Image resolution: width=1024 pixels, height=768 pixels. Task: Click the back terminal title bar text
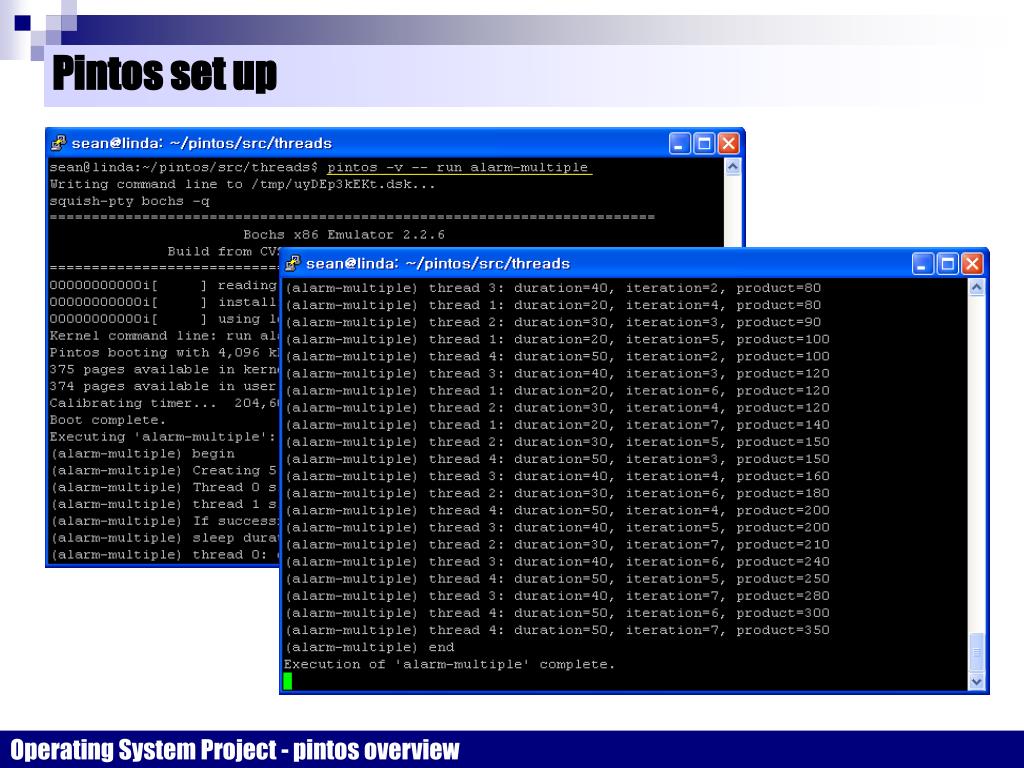click(201, 143)
